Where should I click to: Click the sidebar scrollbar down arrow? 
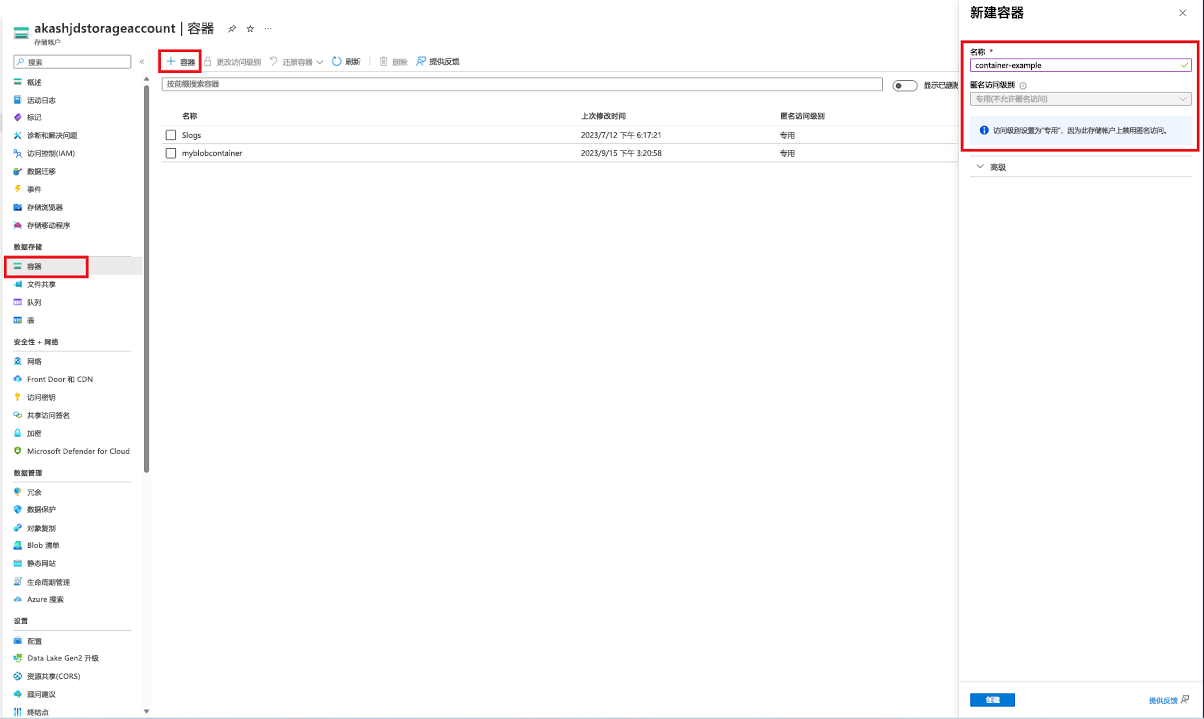[x=146, y=712]
